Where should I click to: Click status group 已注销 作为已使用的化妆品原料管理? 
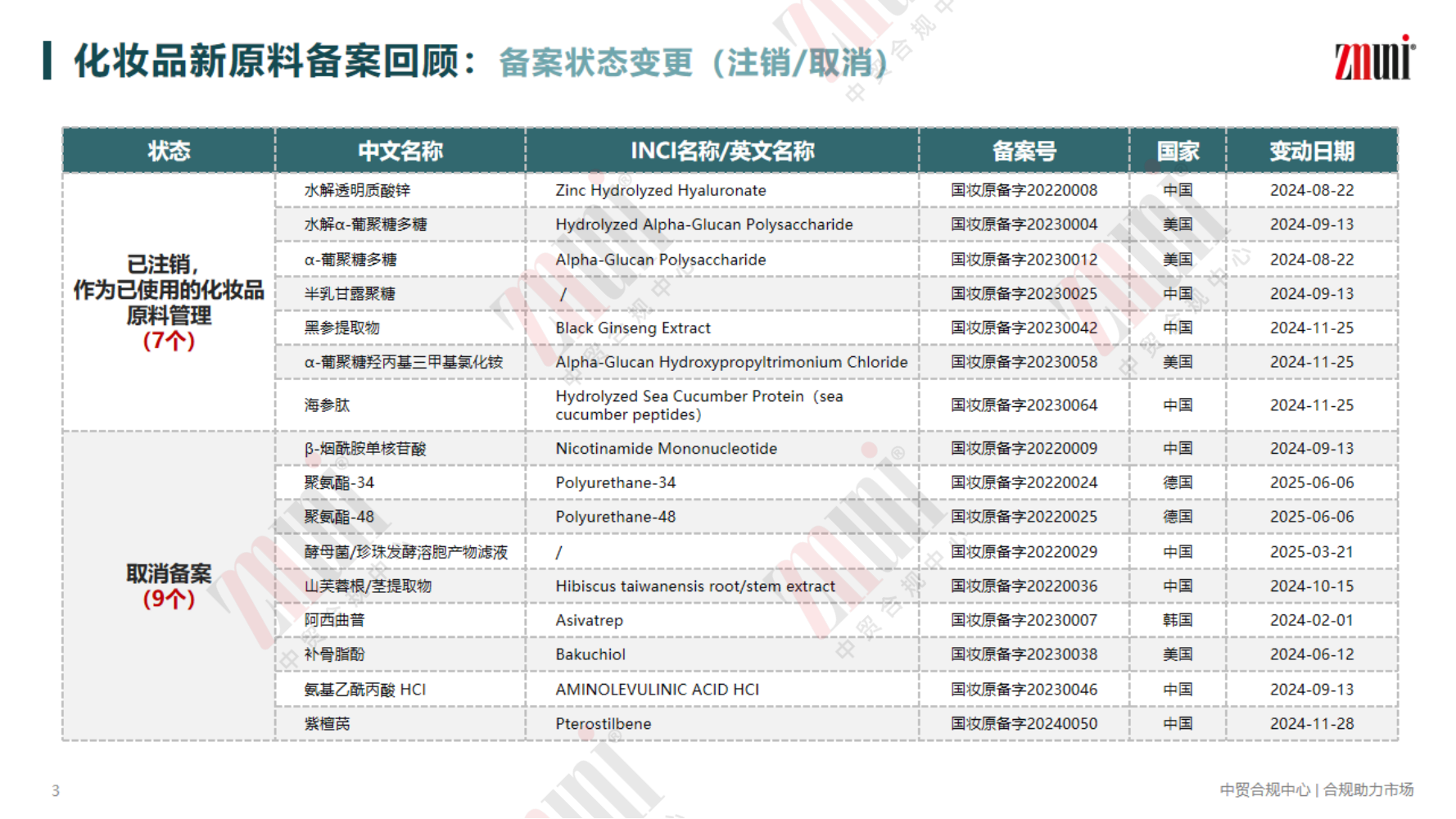(x=169, y=302)
